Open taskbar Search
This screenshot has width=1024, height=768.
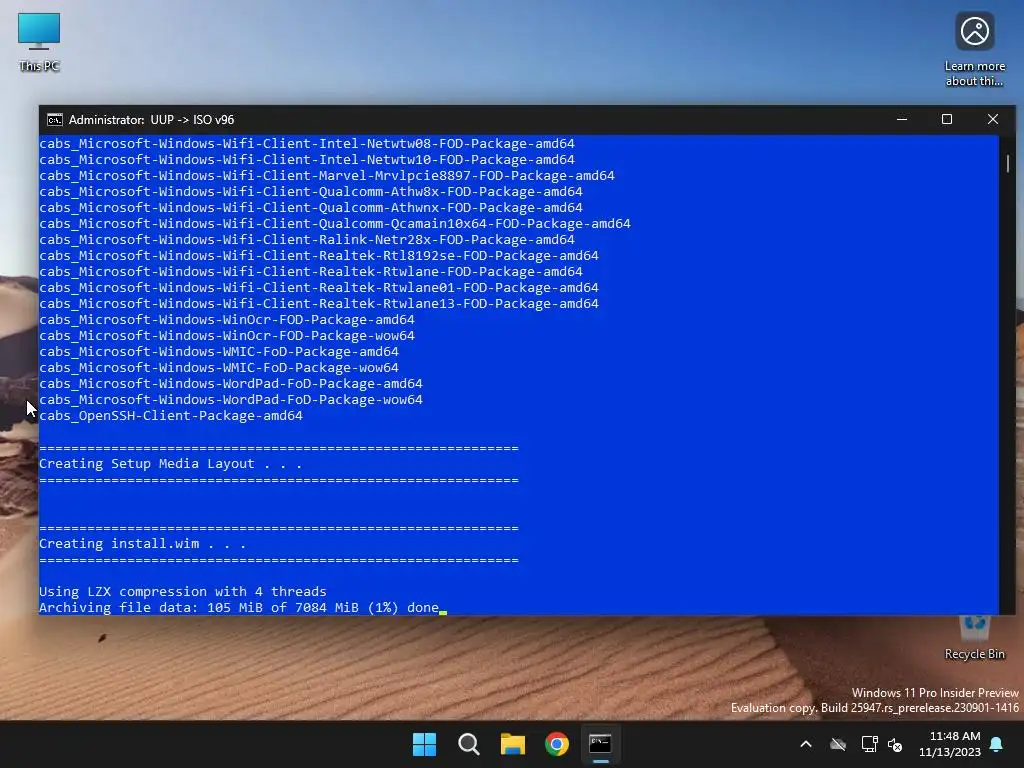469,744
